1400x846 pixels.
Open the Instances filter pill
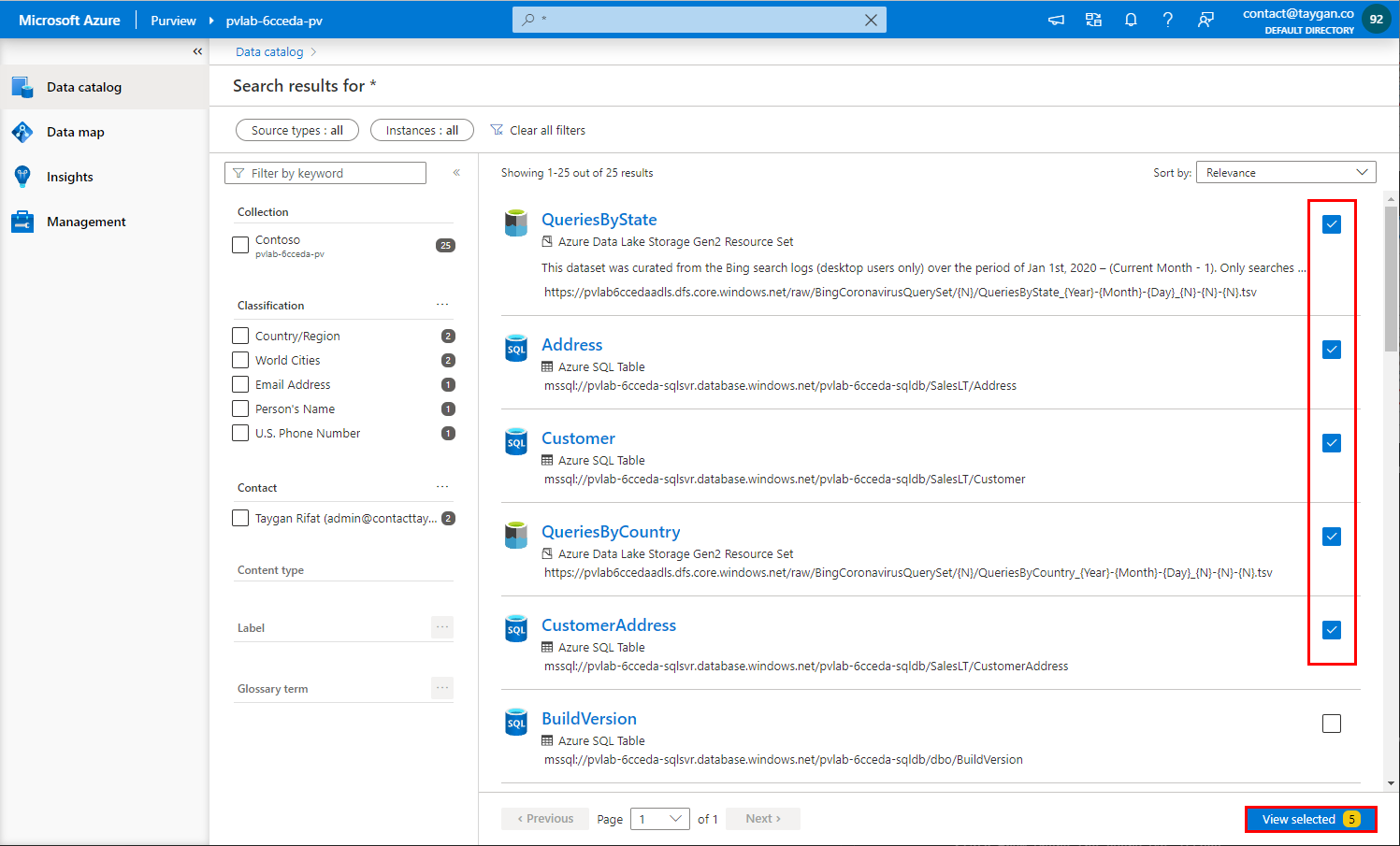(x=422, y=130)
